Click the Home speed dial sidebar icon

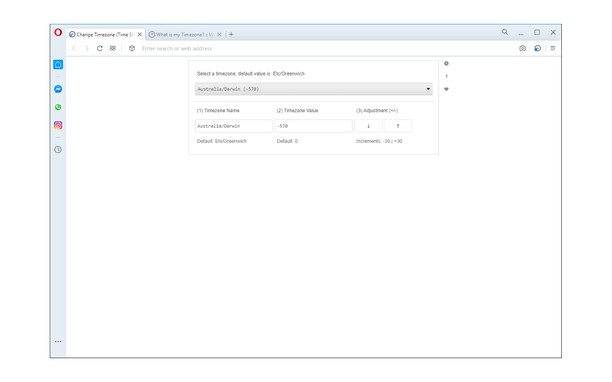coord(58,64)
